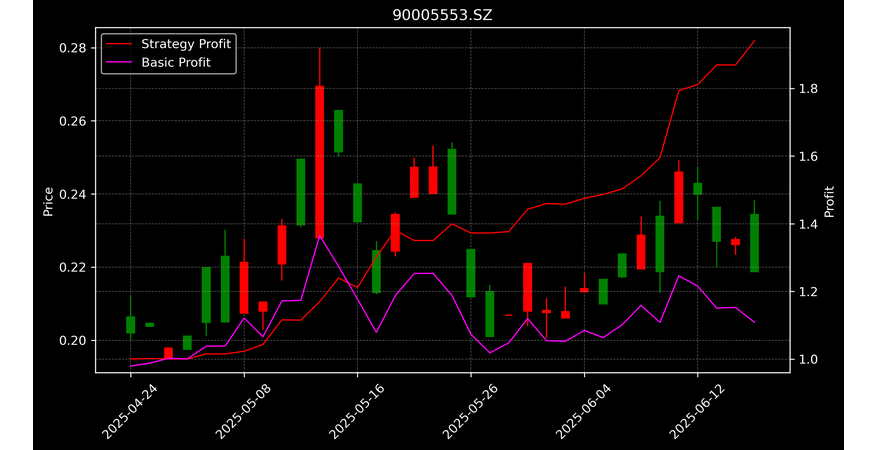Screen dimensions: 878x450
Task: Click the 1.2 profit tick label
Action: click(x=808, y=292)
